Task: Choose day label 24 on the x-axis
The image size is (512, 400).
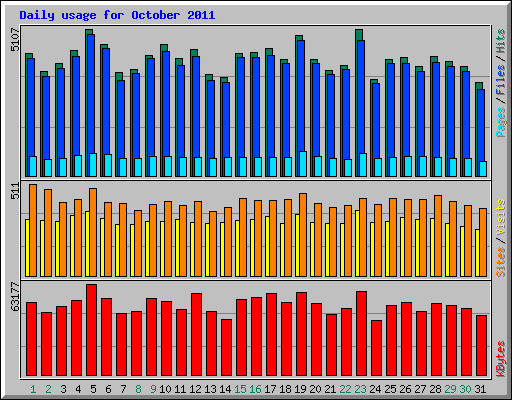Action: click(375, 389)
